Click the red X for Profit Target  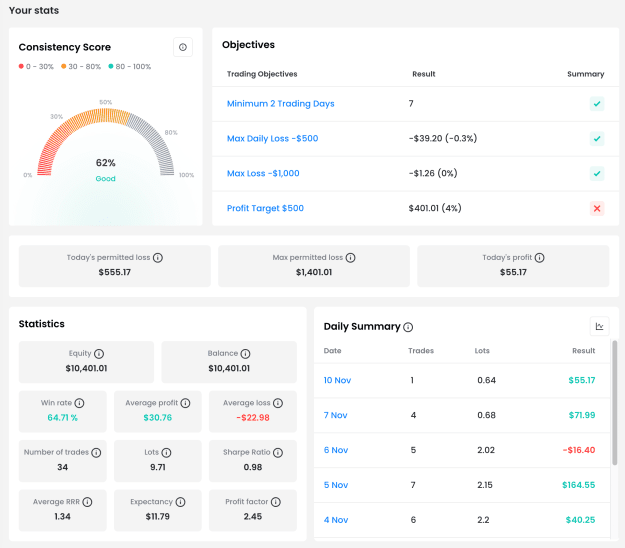pos(597,208)
